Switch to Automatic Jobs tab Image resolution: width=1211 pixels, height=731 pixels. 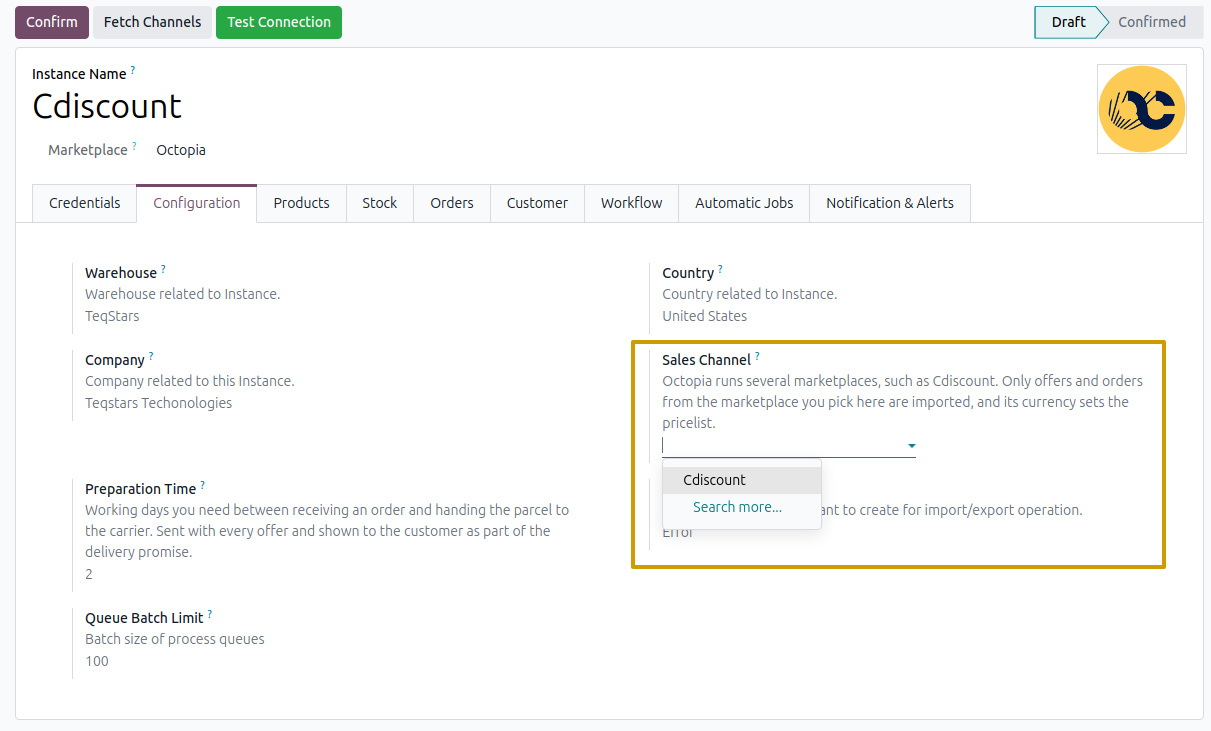pos(744,203)
